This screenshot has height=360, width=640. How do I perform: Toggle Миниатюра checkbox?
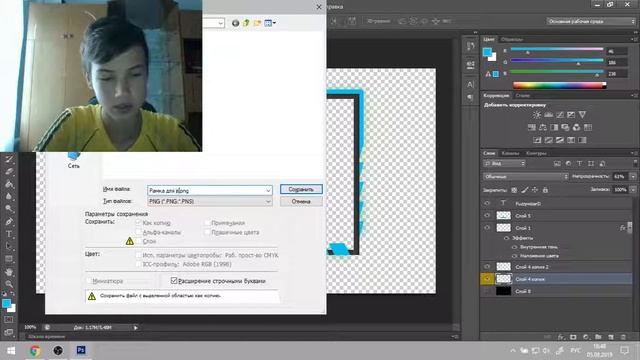[89, 281]
